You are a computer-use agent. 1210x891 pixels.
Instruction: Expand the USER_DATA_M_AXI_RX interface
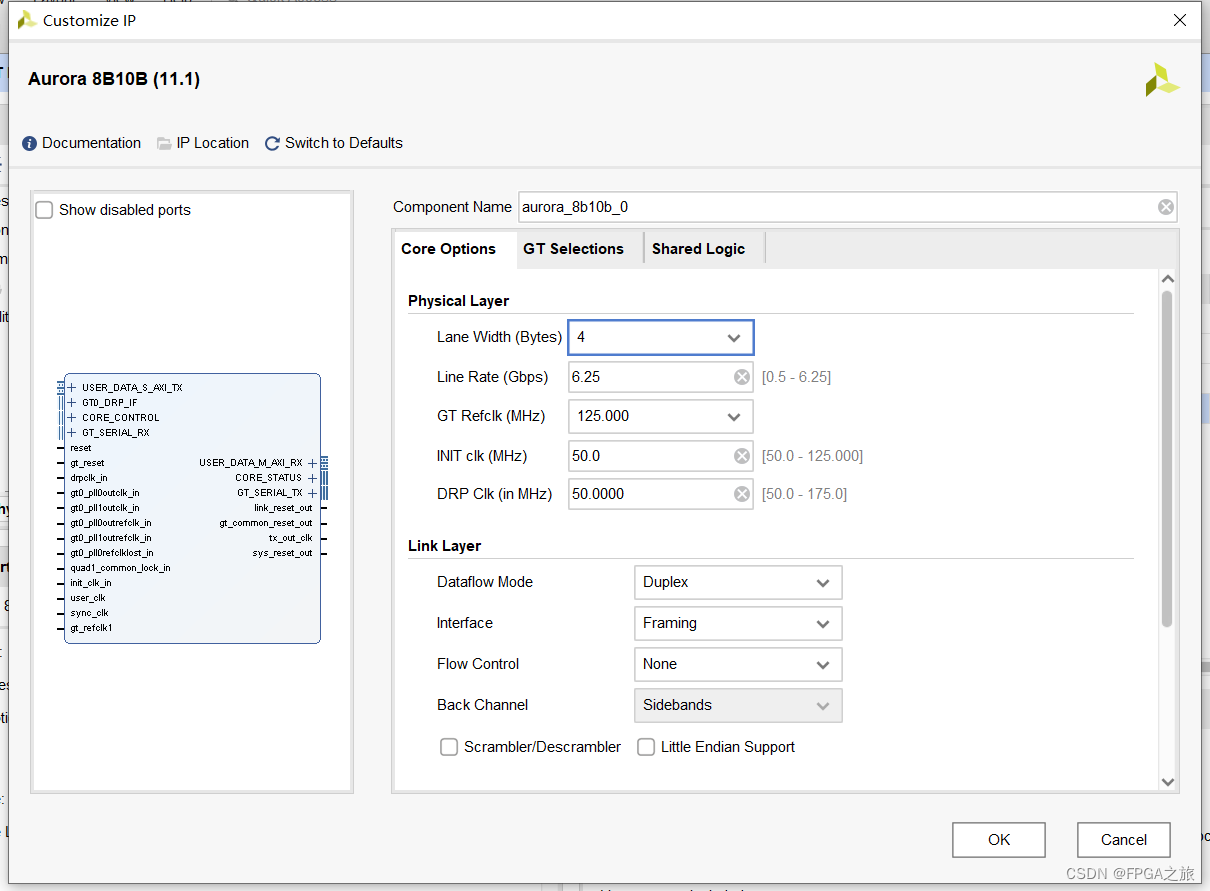313,463
